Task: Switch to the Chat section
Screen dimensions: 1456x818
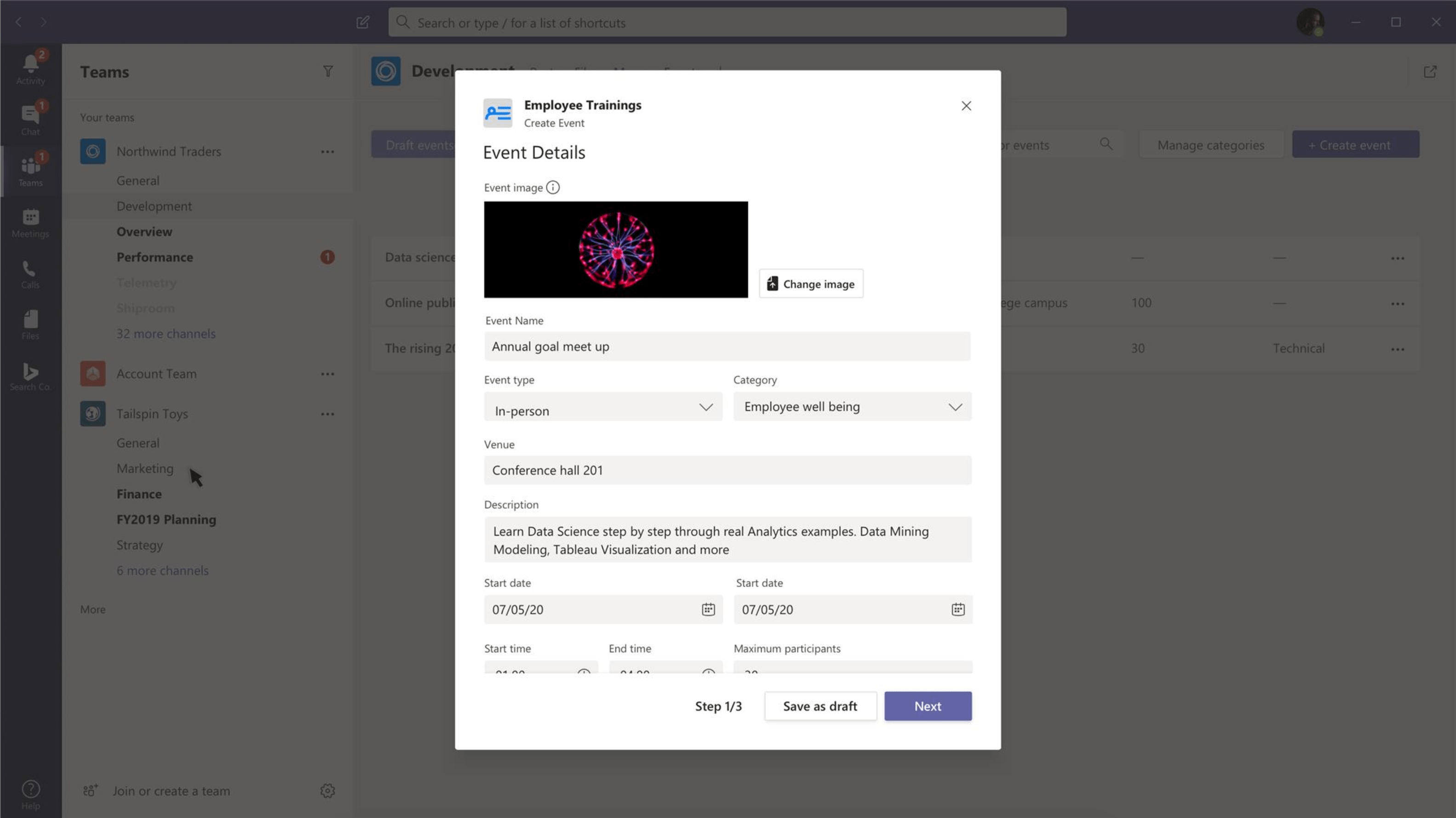Action: point(30,117)
